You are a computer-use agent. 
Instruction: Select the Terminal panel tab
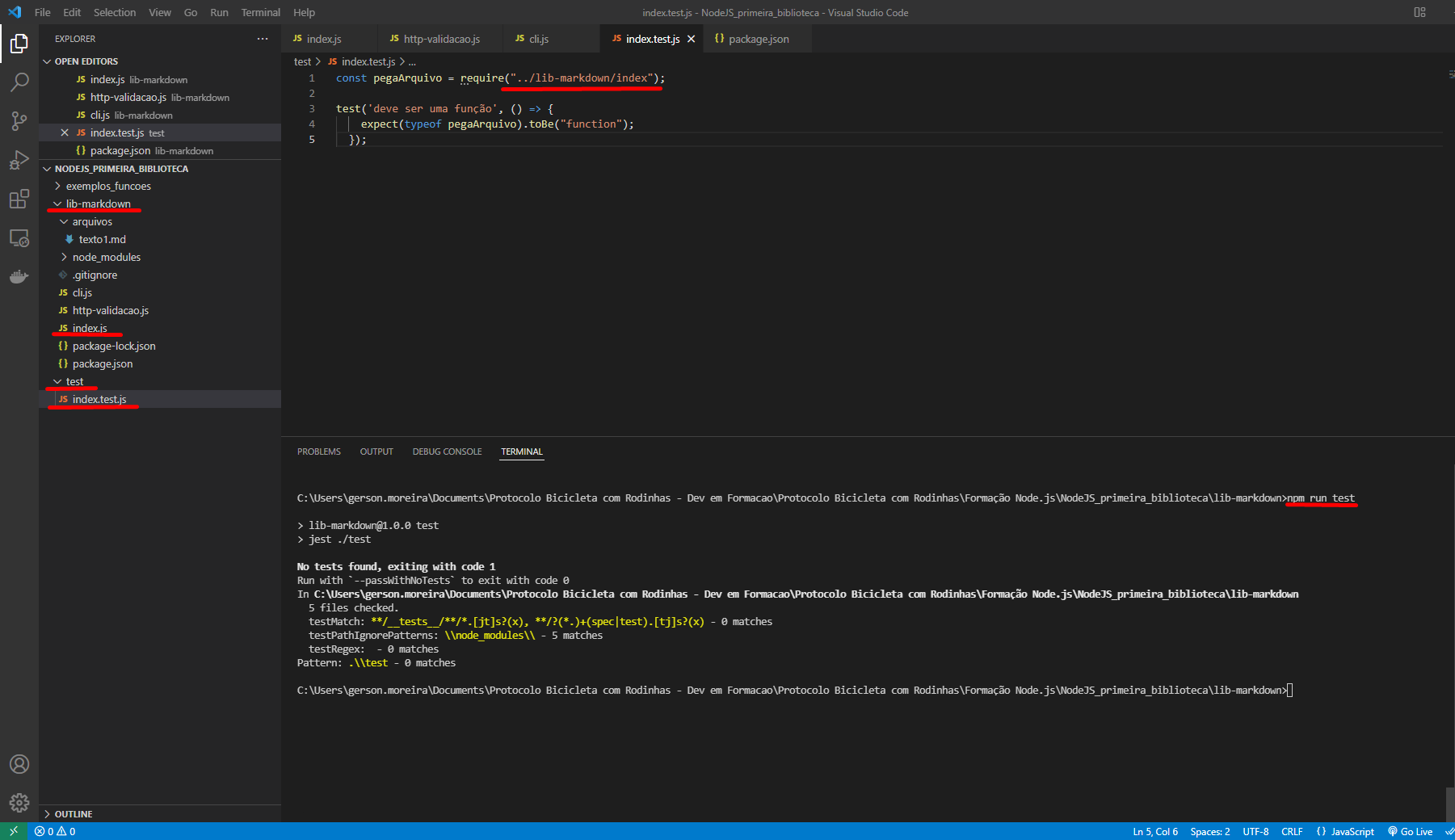tap(522, 451)
